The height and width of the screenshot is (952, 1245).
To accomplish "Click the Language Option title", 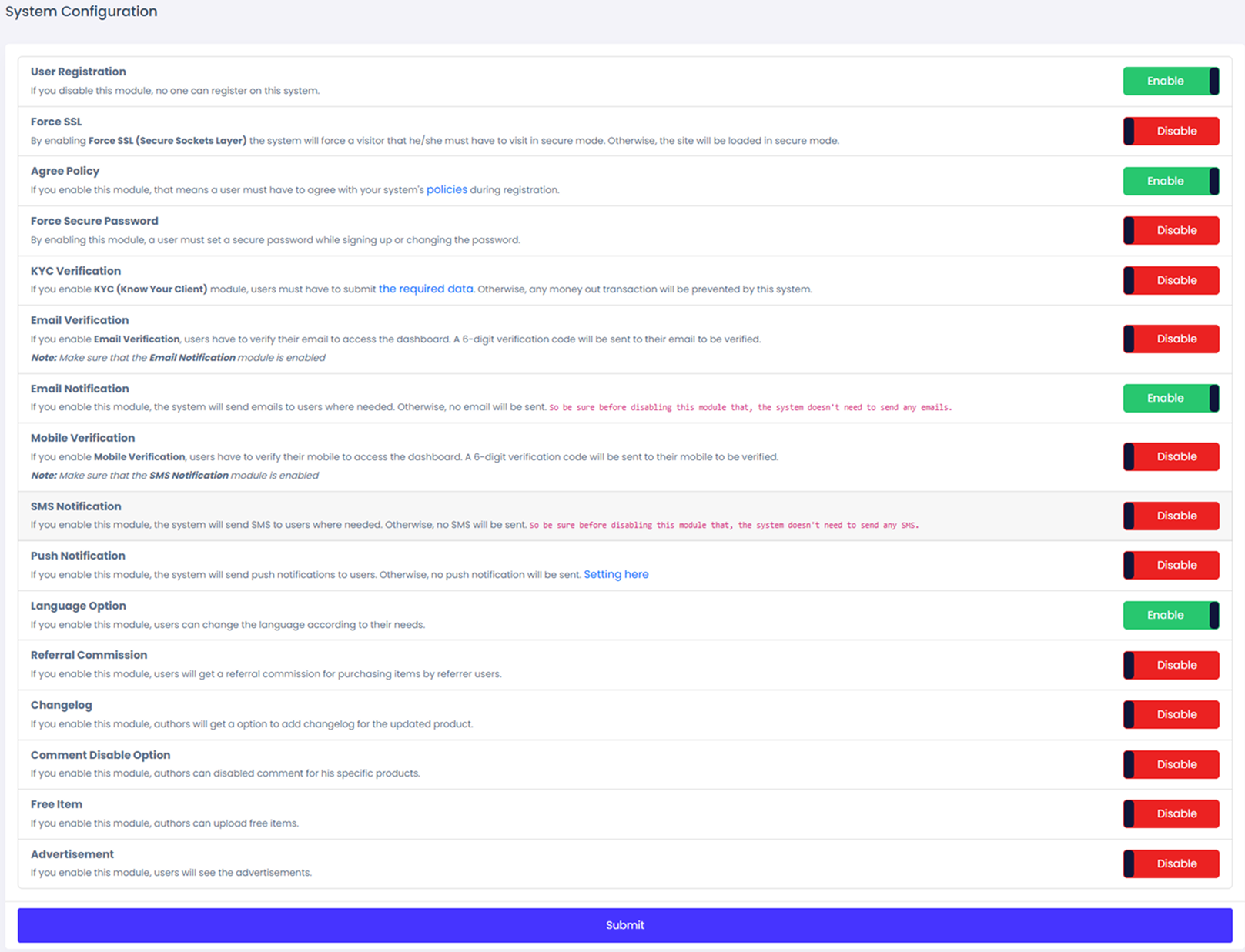I will pyautogui.click(x=78, y=606).
